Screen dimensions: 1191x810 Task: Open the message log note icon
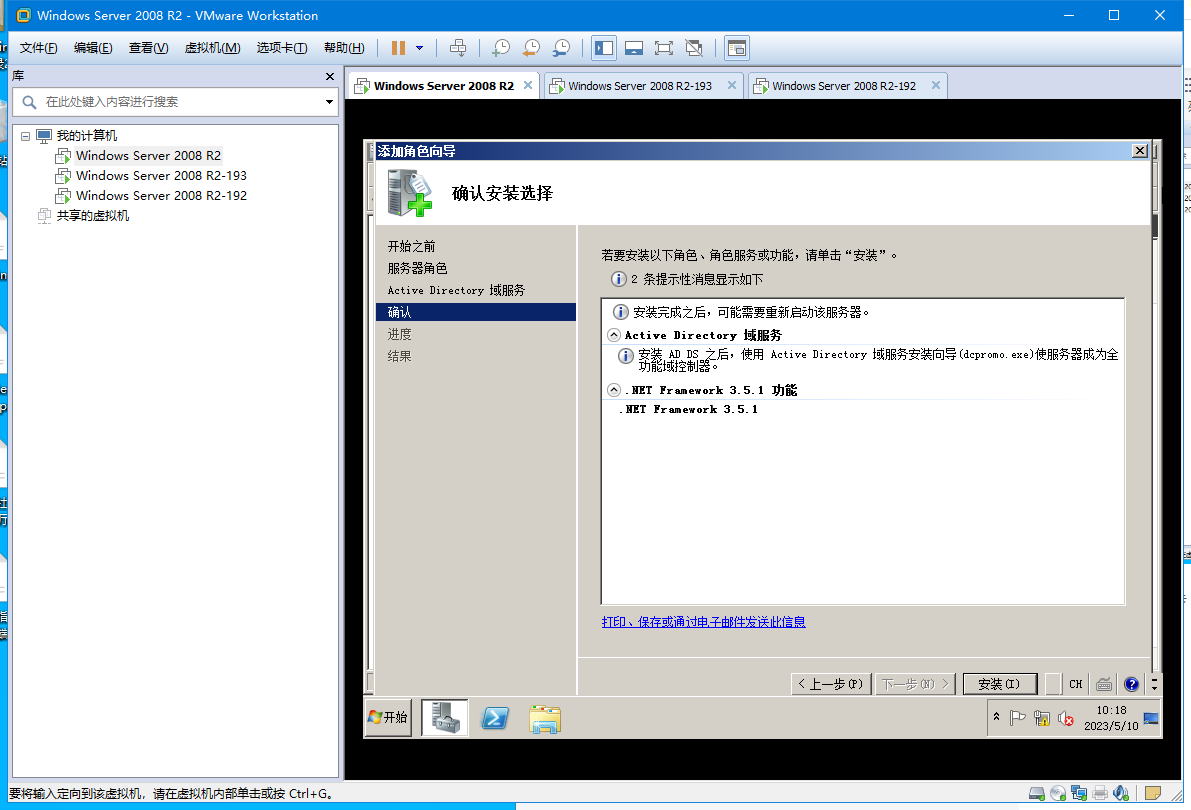pyautogui.click(x=1153, y=793)
